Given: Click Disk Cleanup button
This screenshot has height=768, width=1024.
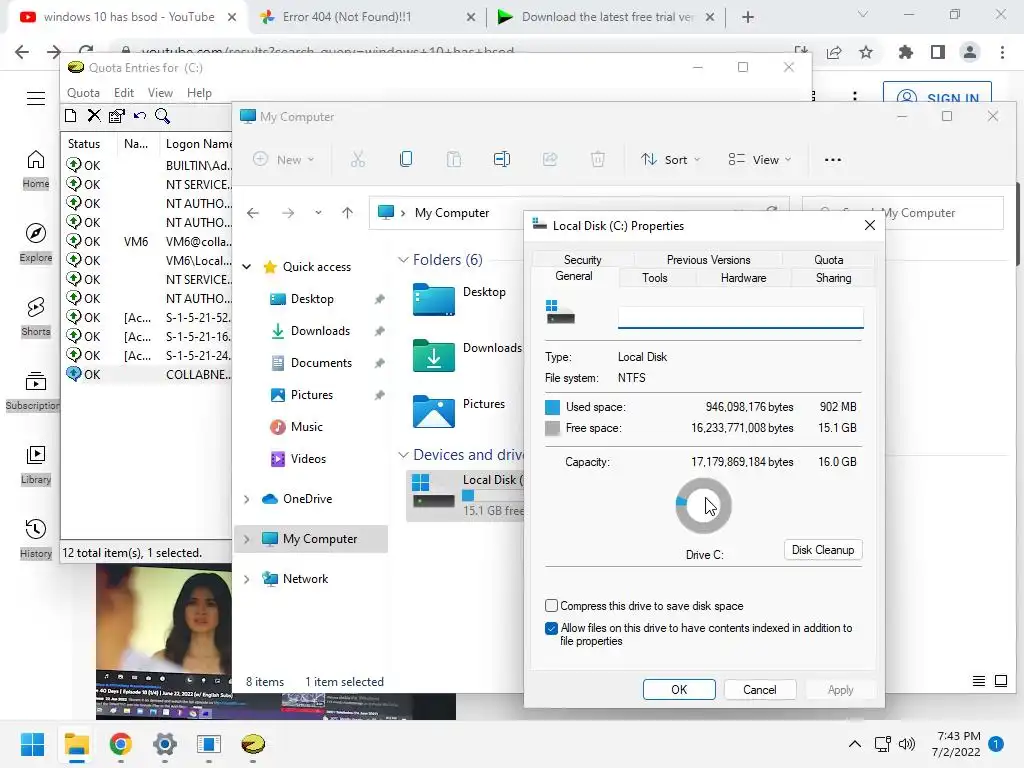Looking at the screenshot, I should 823,550.
